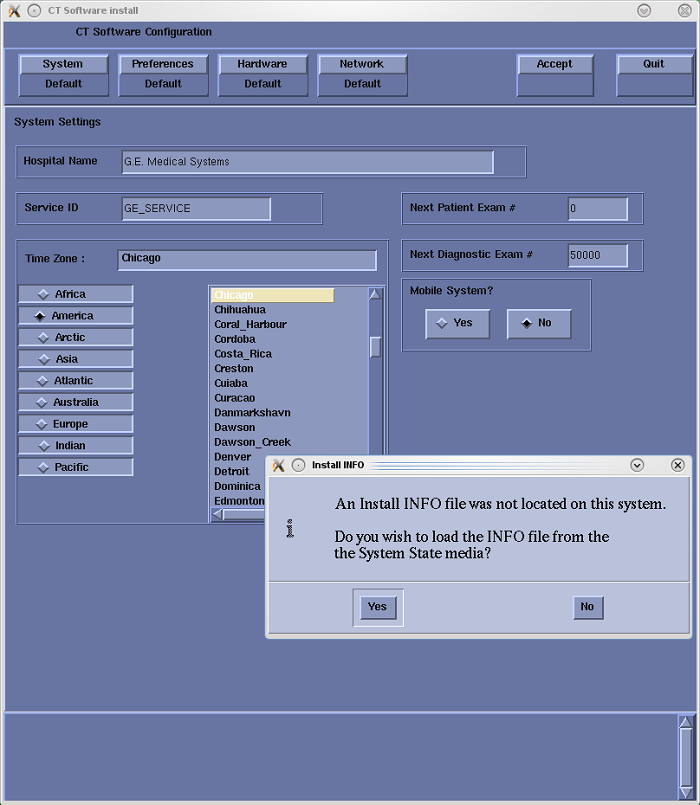Screen dimensions: 700x805
Task: Click the up arrow of the city list scrollbar
Action: click(x=375, y=295)
